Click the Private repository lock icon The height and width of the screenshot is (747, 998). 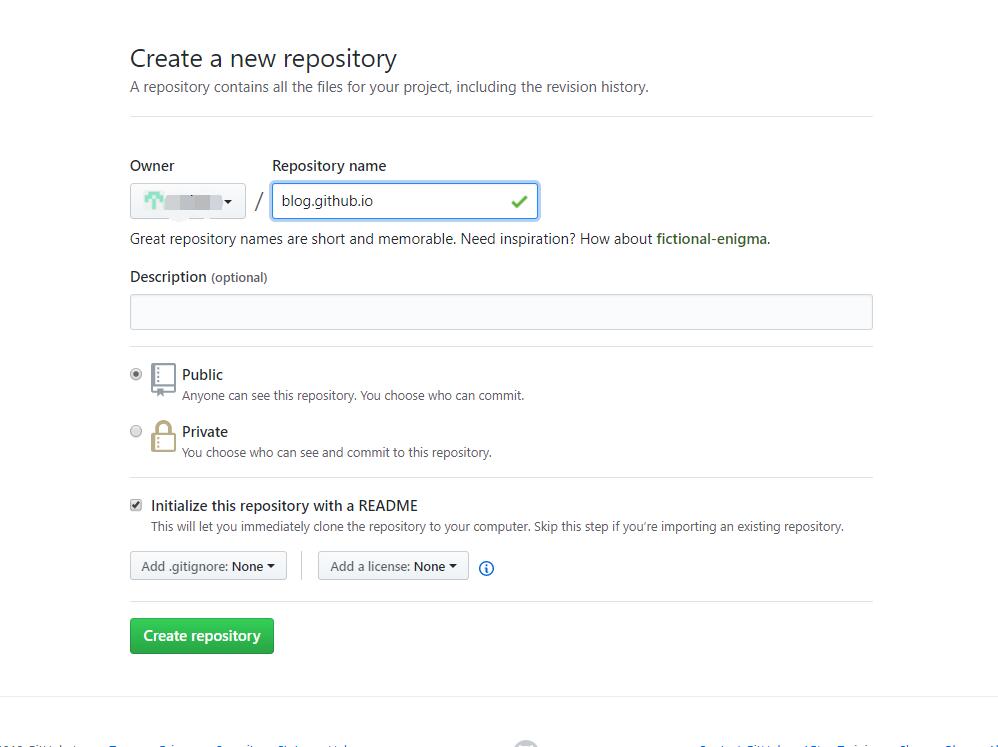click(163, 436)
